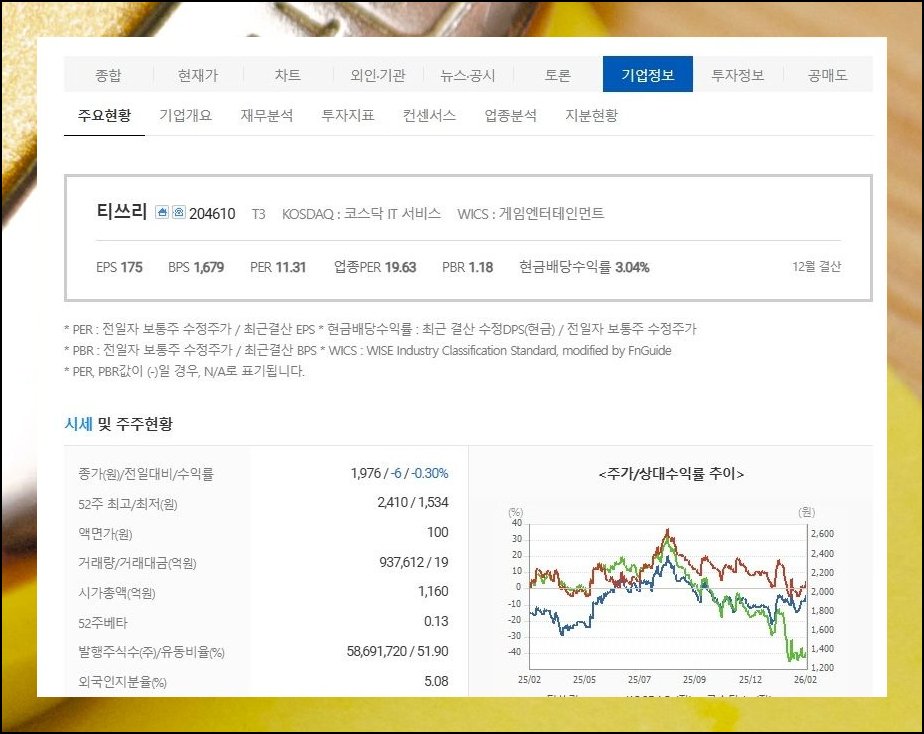Viewport: 924px width, 734px height.
Task: Click the 업종PER 19.63 figure
Action: click(x=375, y=267)
